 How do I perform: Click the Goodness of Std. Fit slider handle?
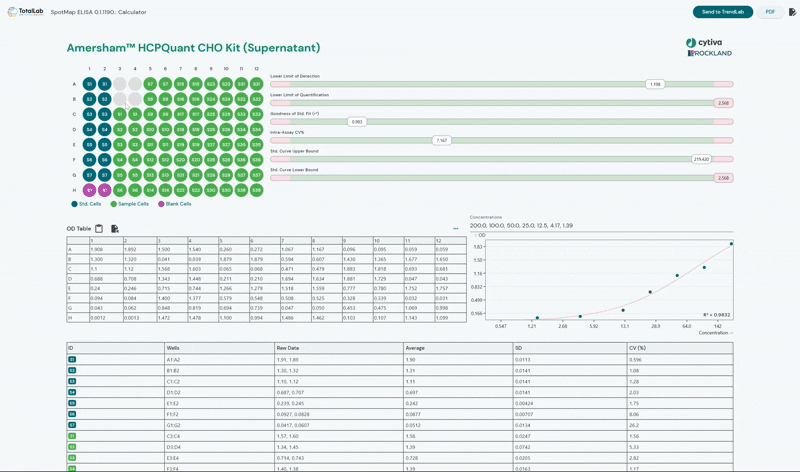(x=357, y=122)
